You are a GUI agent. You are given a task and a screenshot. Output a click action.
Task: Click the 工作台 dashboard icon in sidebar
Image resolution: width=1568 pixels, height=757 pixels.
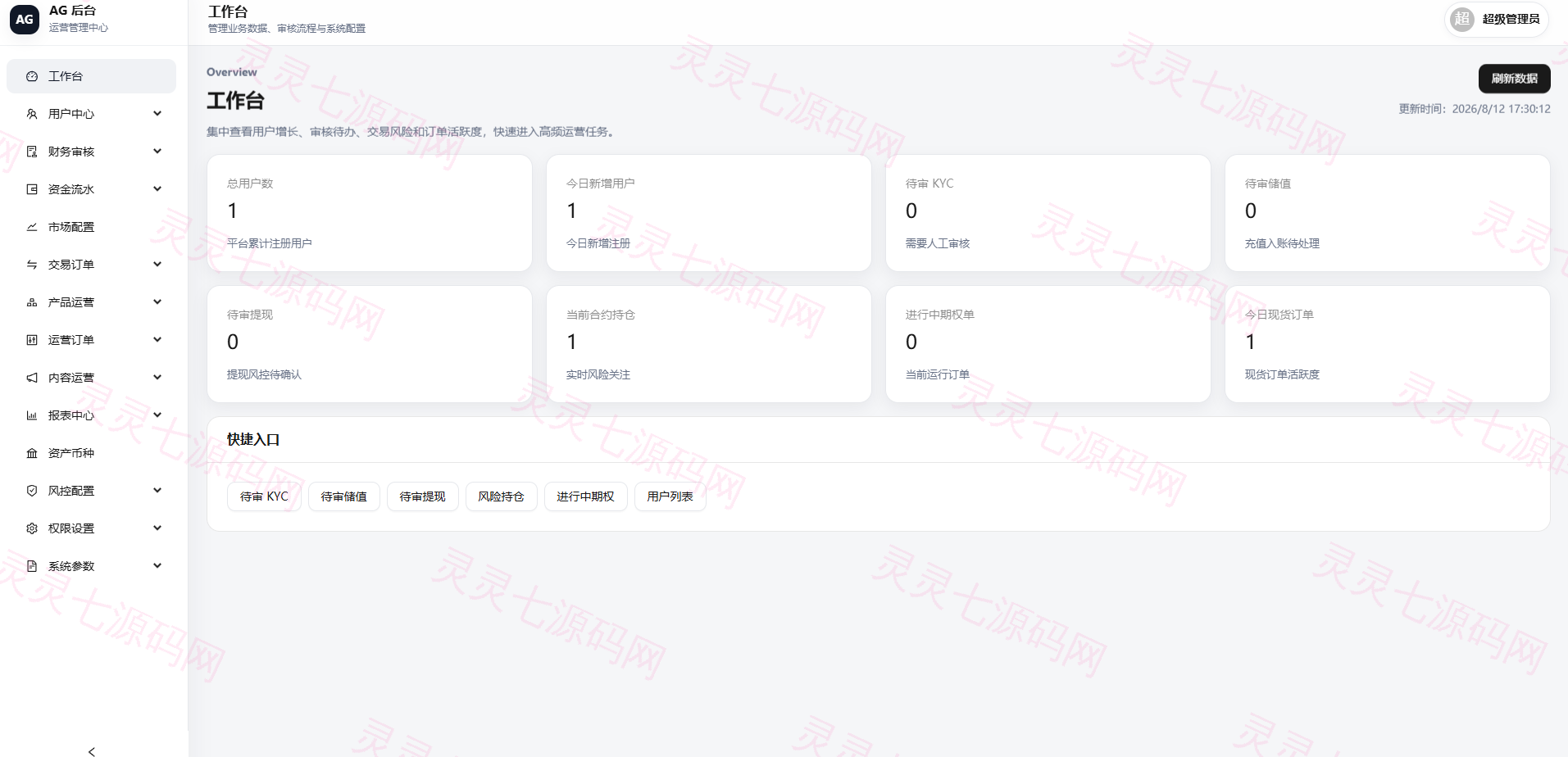pyautogui.click(x=32, y=76)
